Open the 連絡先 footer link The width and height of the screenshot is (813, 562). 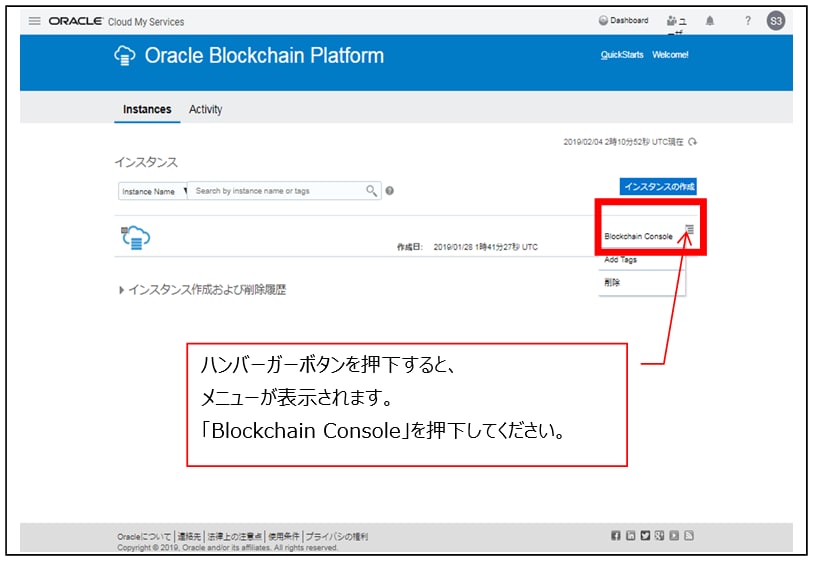(189, 537)
